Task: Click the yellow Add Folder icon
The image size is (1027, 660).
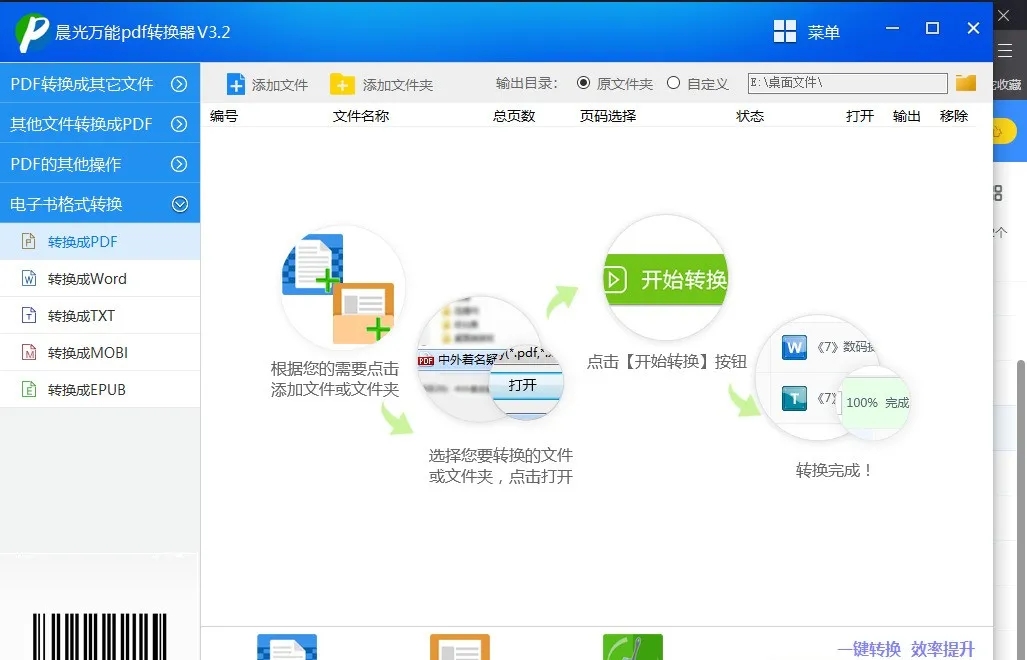Action: [342, 84]
